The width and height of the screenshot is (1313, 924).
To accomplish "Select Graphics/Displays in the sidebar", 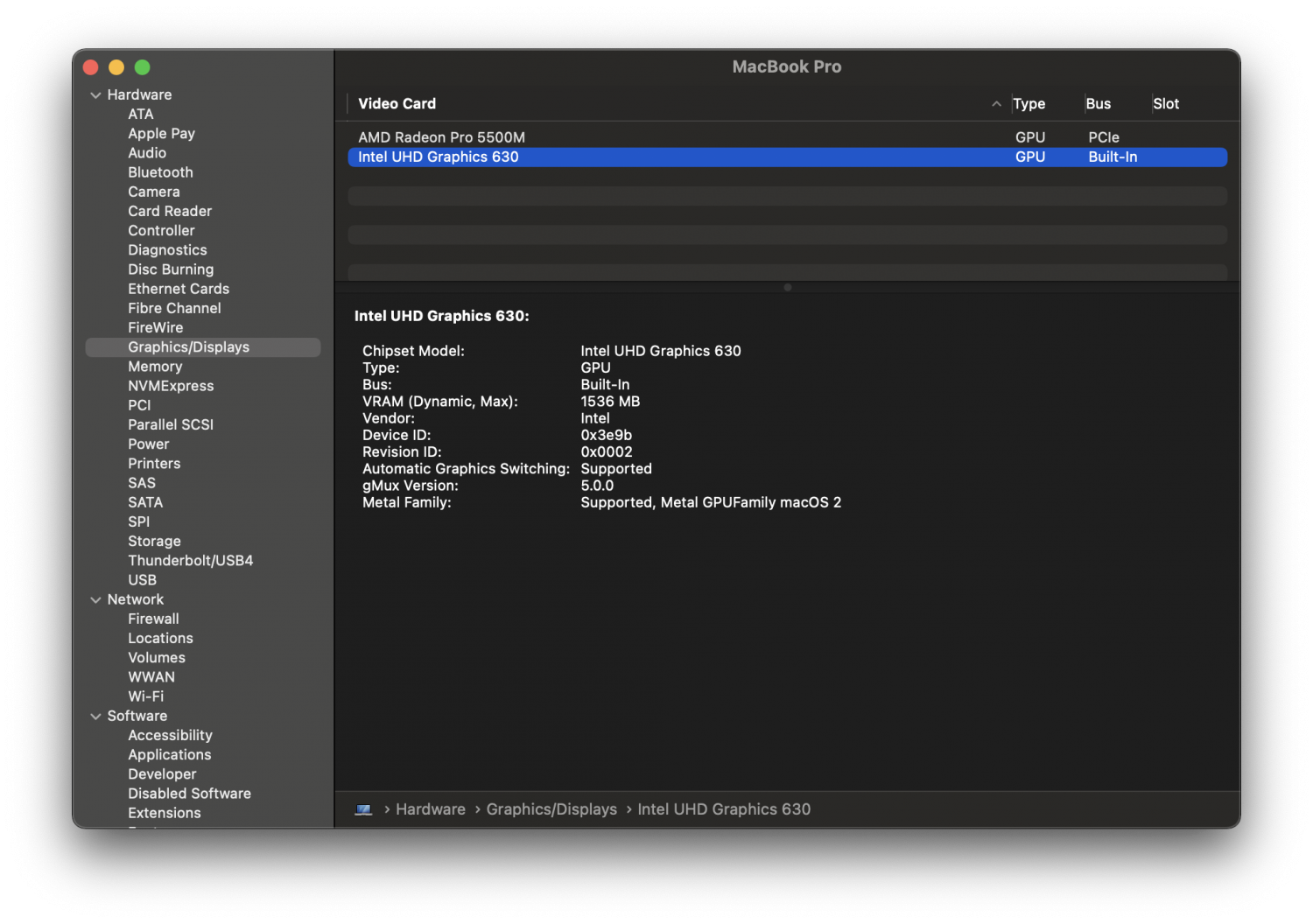I will click(x=189, y=346).
